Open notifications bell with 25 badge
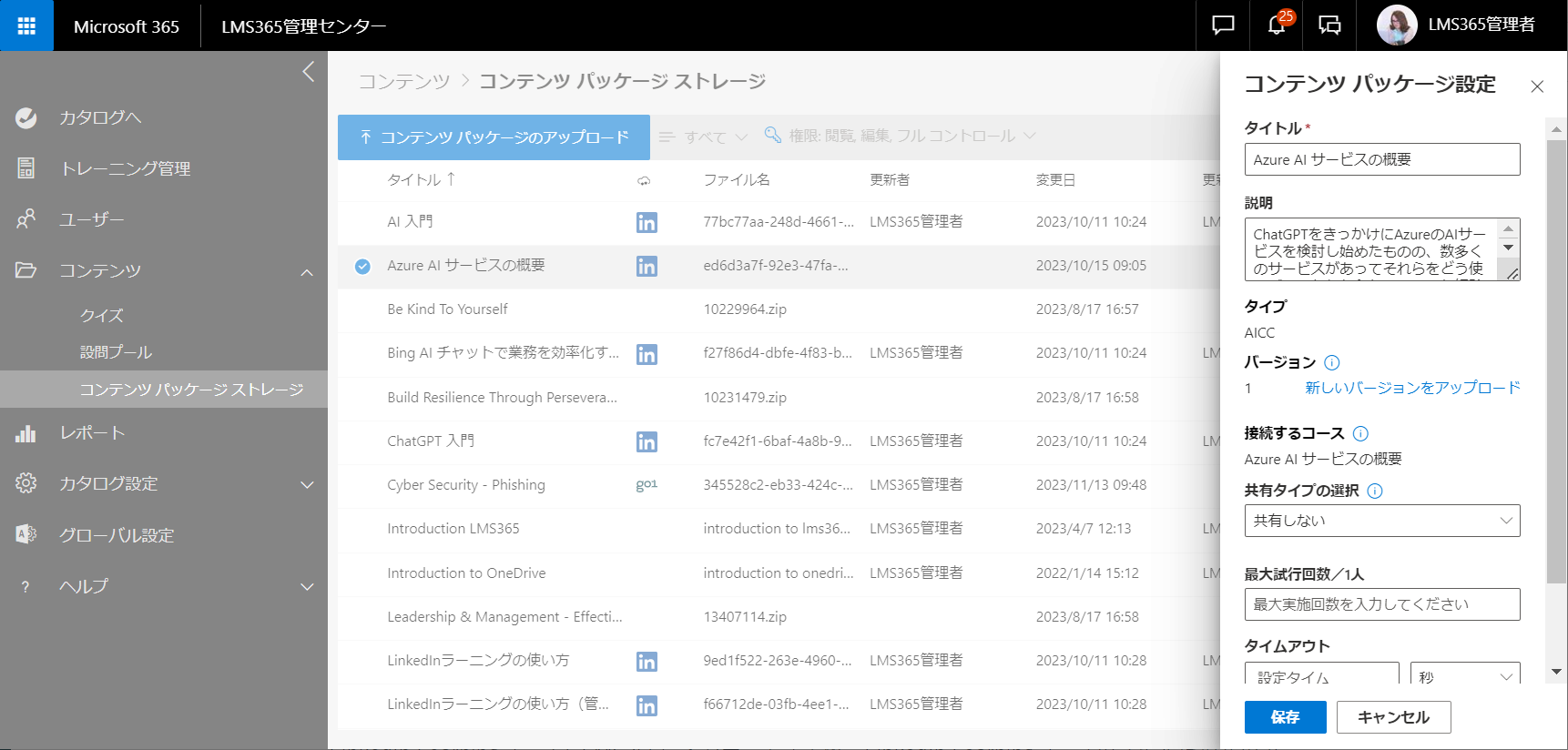The height and width of the screenshot is (750, 1568). click(1277, 25)
